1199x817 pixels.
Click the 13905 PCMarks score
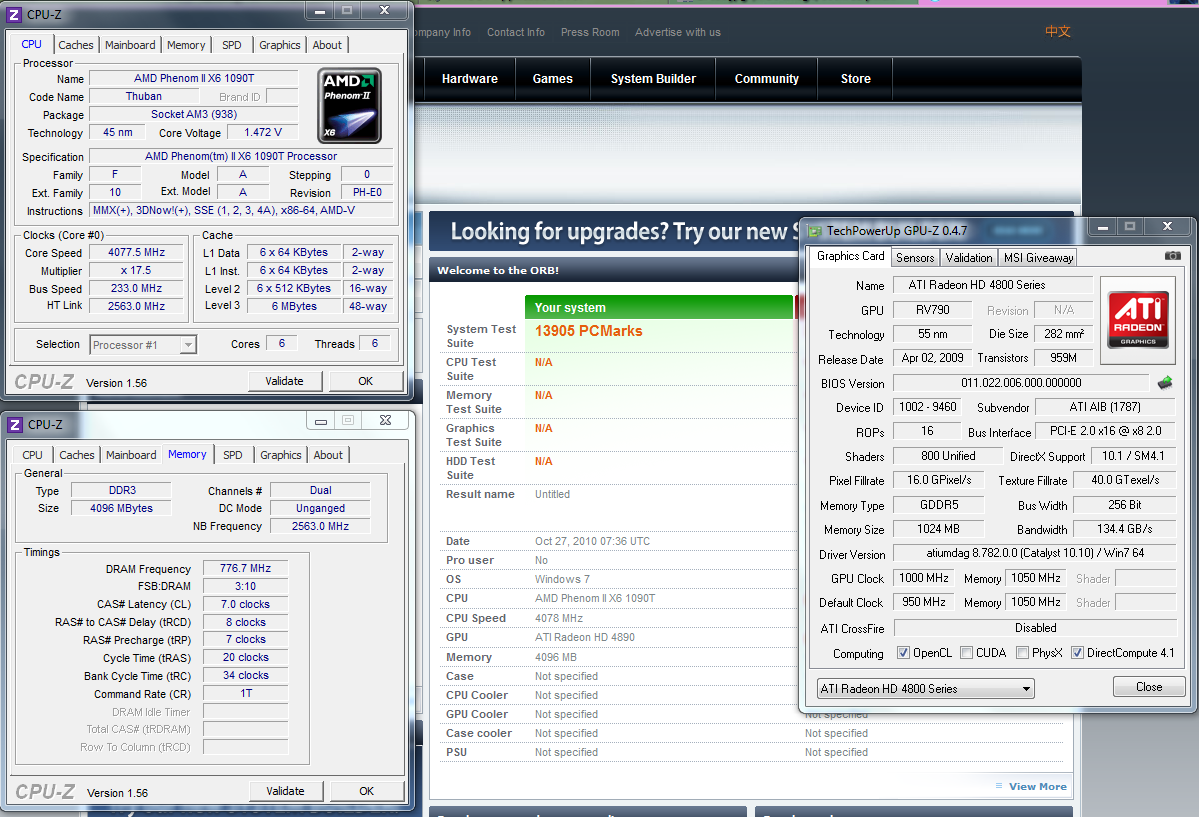pos(588,331)
